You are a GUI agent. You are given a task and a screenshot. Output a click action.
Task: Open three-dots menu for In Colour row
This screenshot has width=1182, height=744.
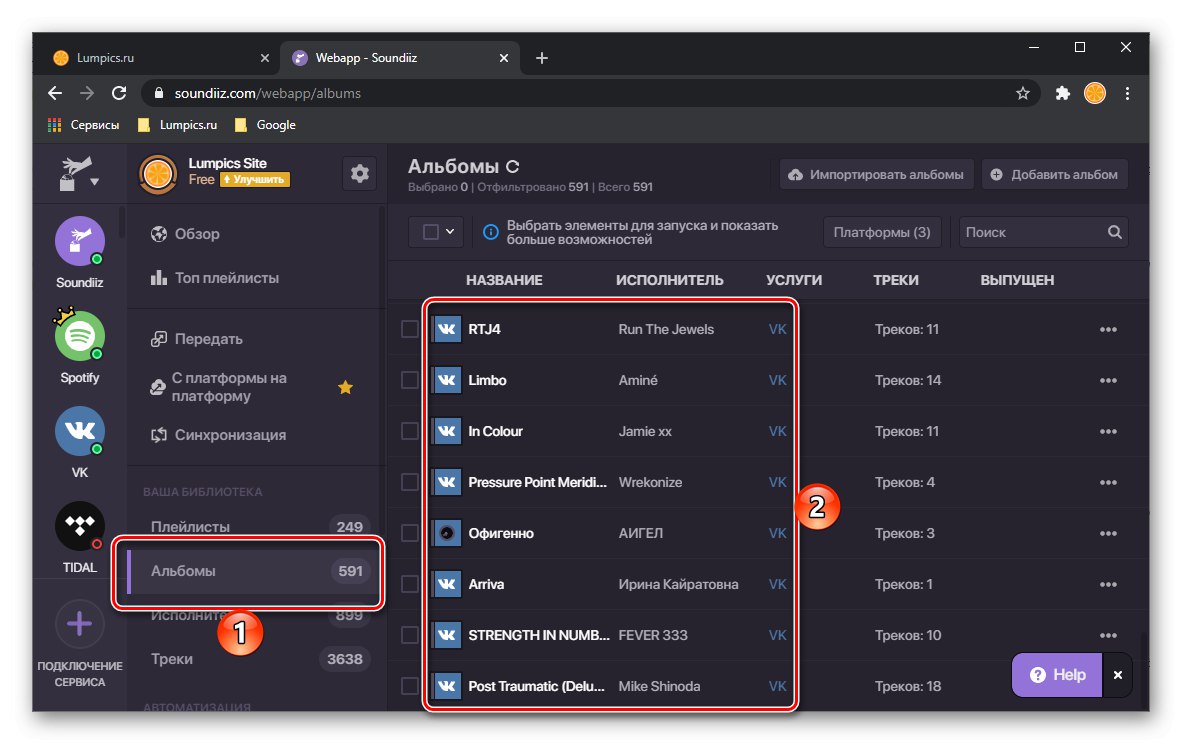point(1108,431)
